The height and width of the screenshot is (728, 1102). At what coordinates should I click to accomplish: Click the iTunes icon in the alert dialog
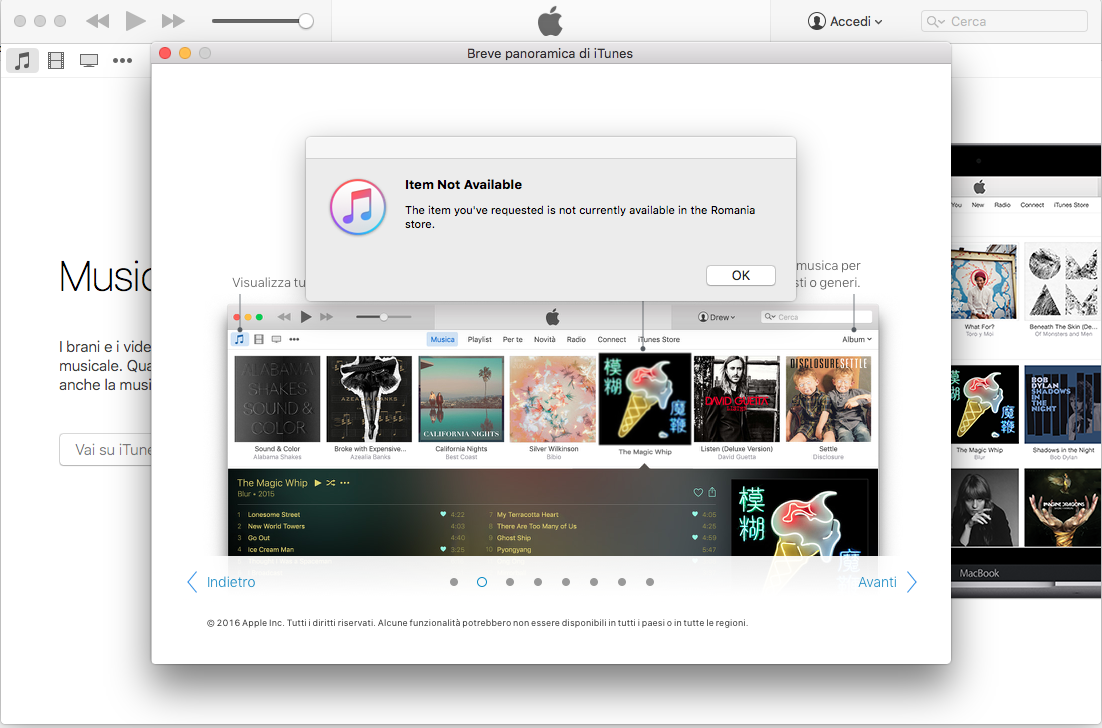(358, 207)
